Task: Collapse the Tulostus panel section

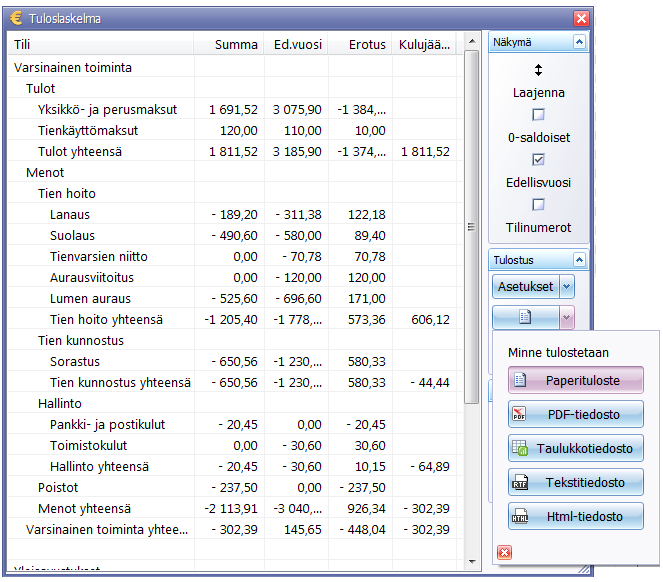Action: coord(578,260)
